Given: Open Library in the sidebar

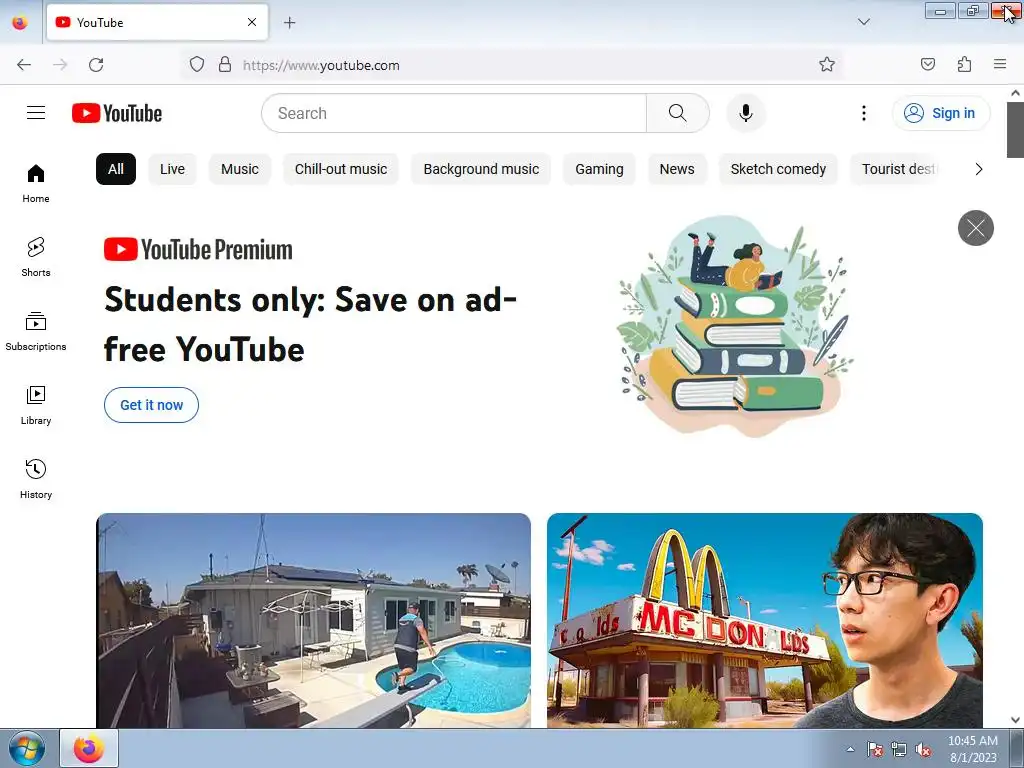Looking at the screenshot, I should pyautogui.click(x=36, y=406).
